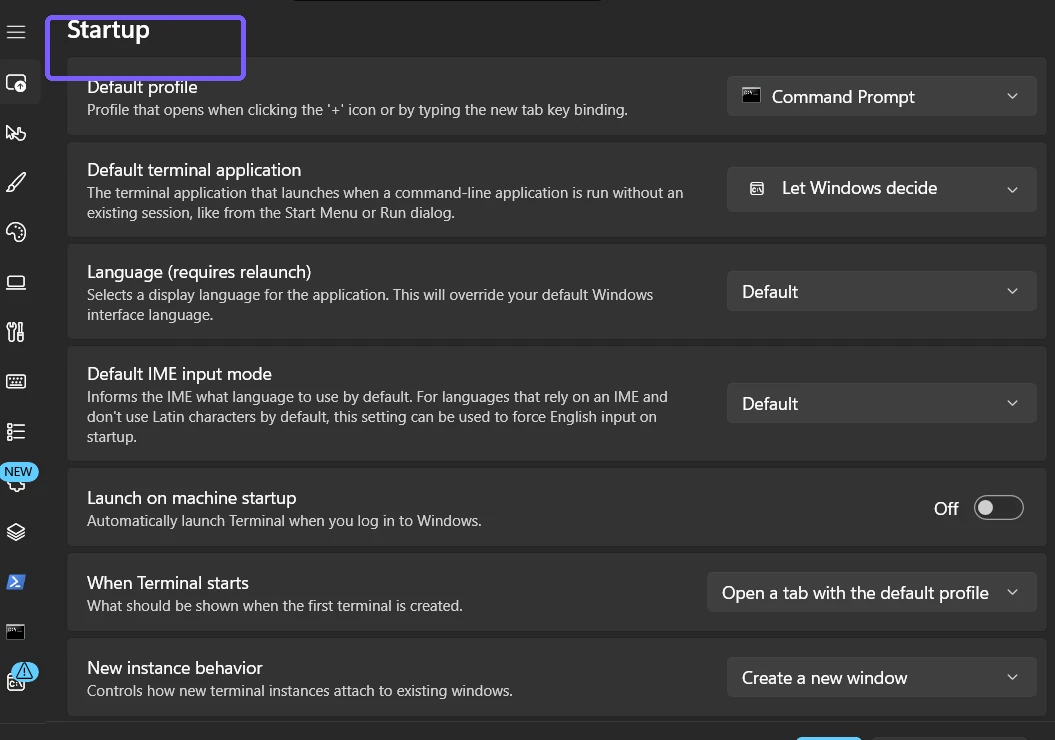Click description 'Controls how new terminal instances attach'

(299, 691)
